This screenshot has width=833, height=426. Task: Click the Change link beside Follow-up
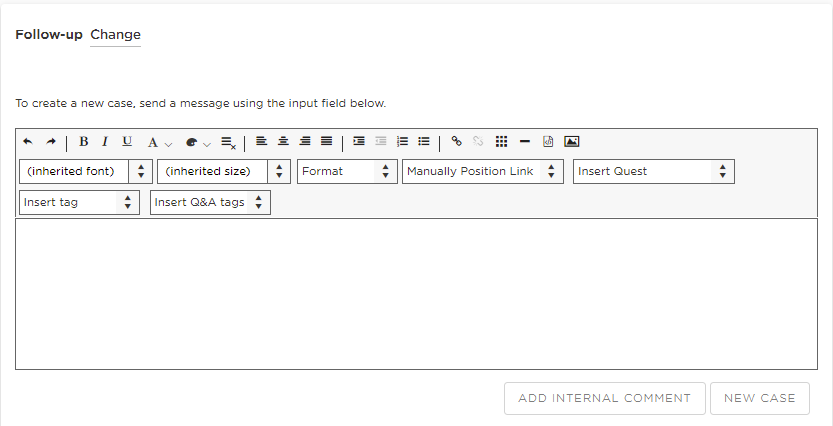[x=115, y=35]
